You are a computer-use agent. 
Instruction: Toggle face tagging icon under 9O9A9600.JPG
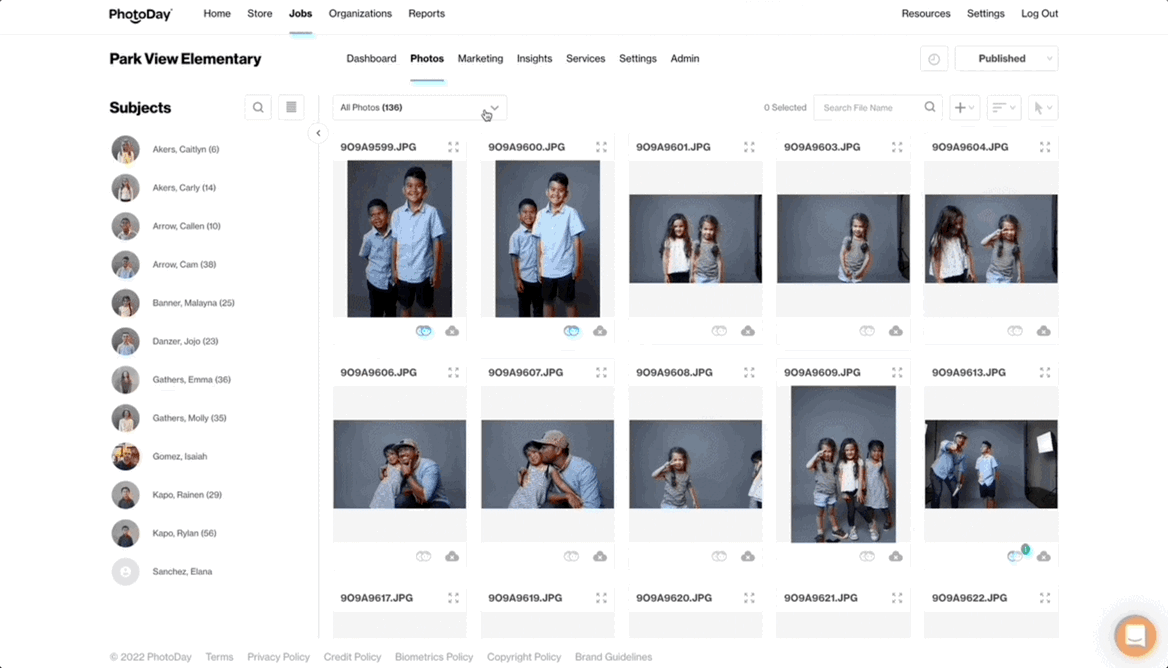click(x=572, y=331)
